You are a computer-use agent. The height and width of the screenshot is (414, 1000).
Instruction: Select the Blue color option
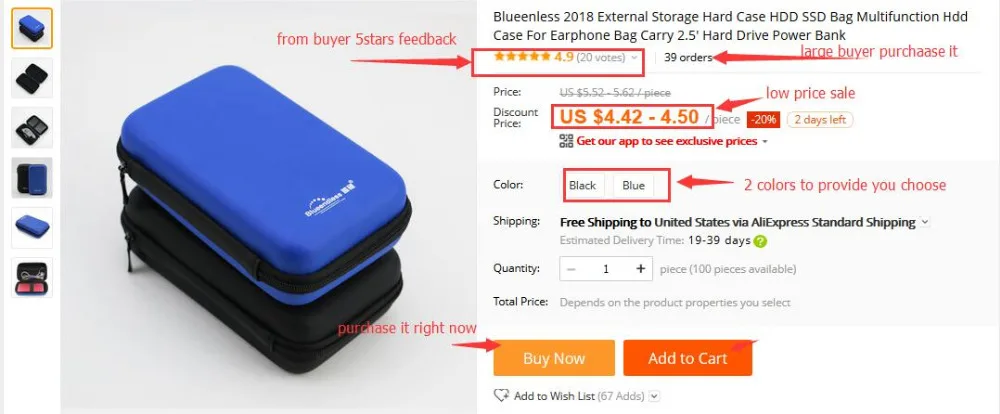[633, 186]
